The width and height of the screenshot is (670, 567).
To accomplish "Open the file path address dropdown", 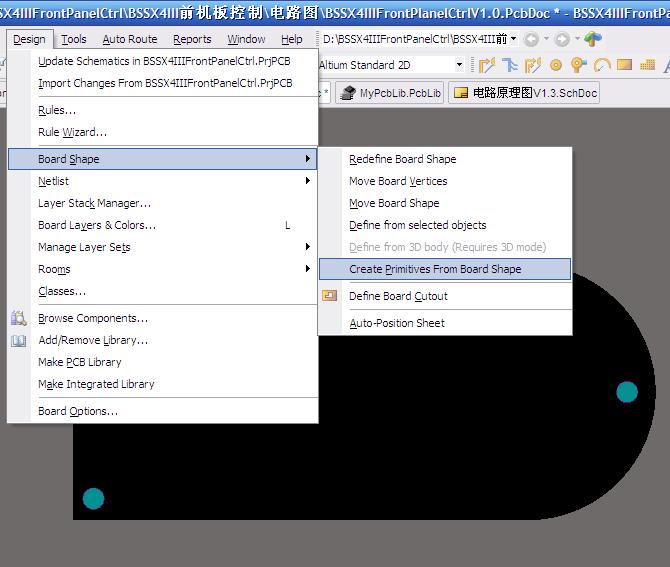I will click(514, 39).
